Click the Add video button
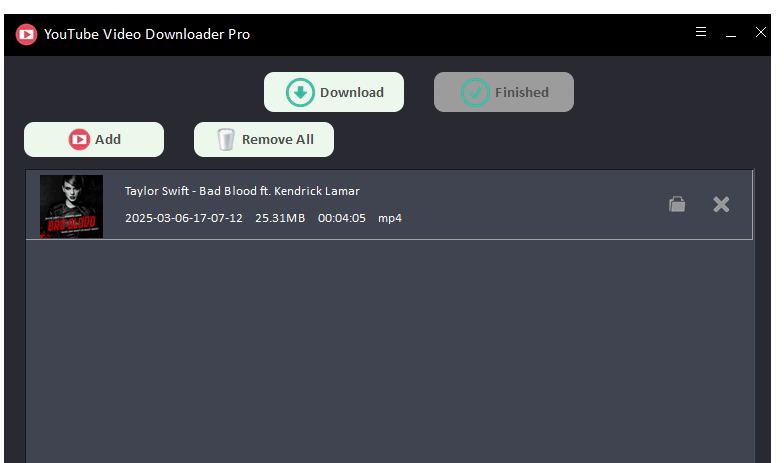This screenshot has width=784, height=463. (94, 140)
